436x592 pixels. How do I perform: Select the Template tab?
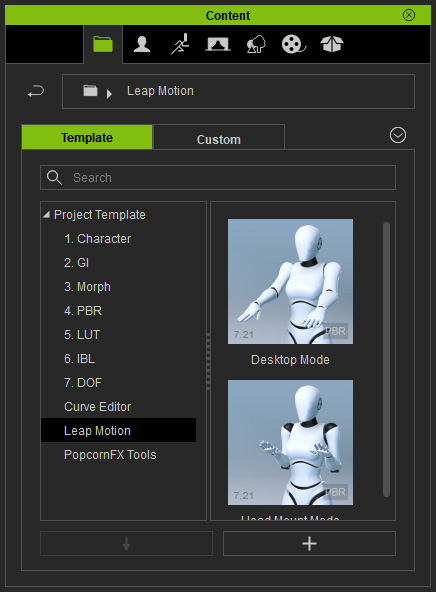click(x=87, y=137)
